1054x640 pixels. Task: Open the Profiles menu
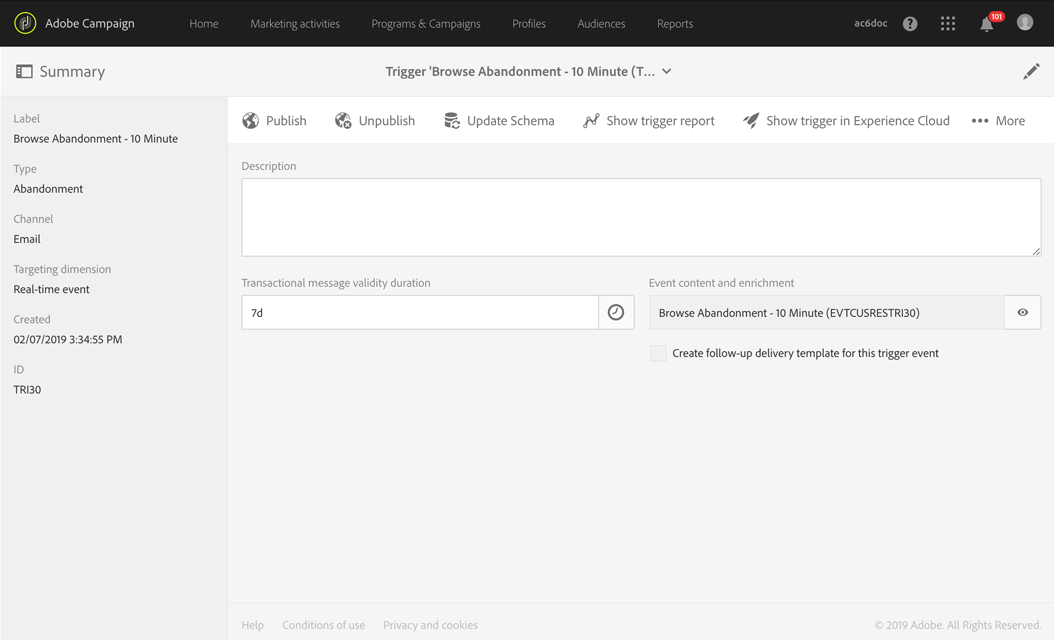tap(529, 24)
